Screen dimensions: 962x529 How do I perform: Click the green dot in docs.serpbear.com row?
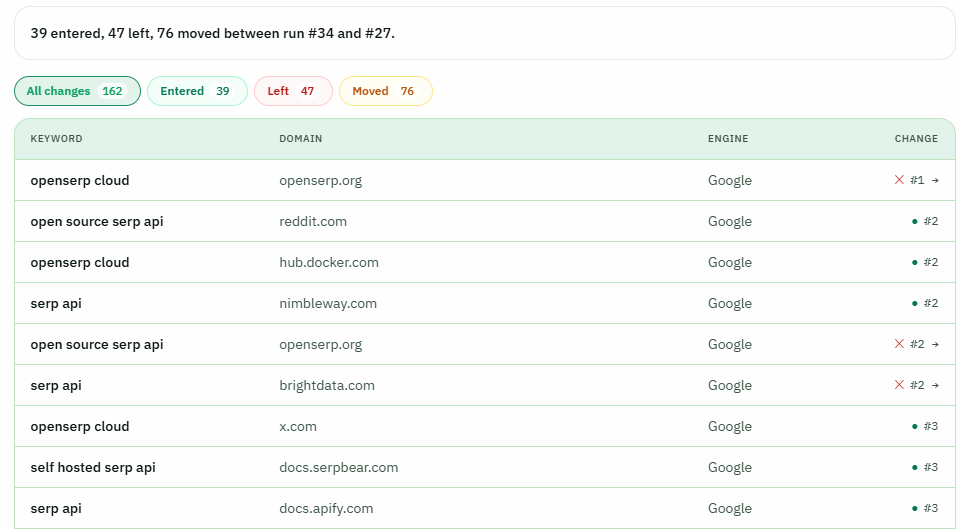tap(915, 468)
